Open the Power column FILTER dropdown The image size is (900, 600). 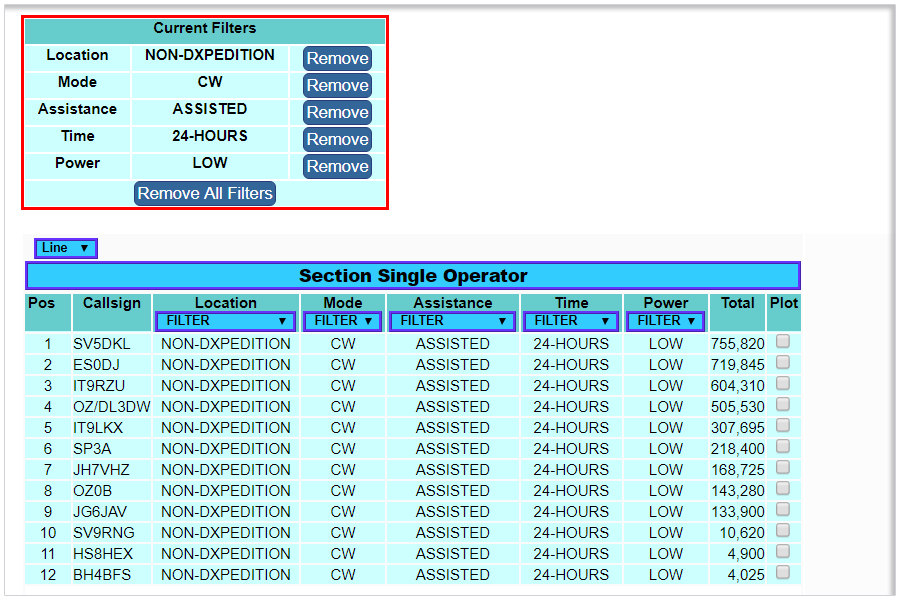point(665,321)
